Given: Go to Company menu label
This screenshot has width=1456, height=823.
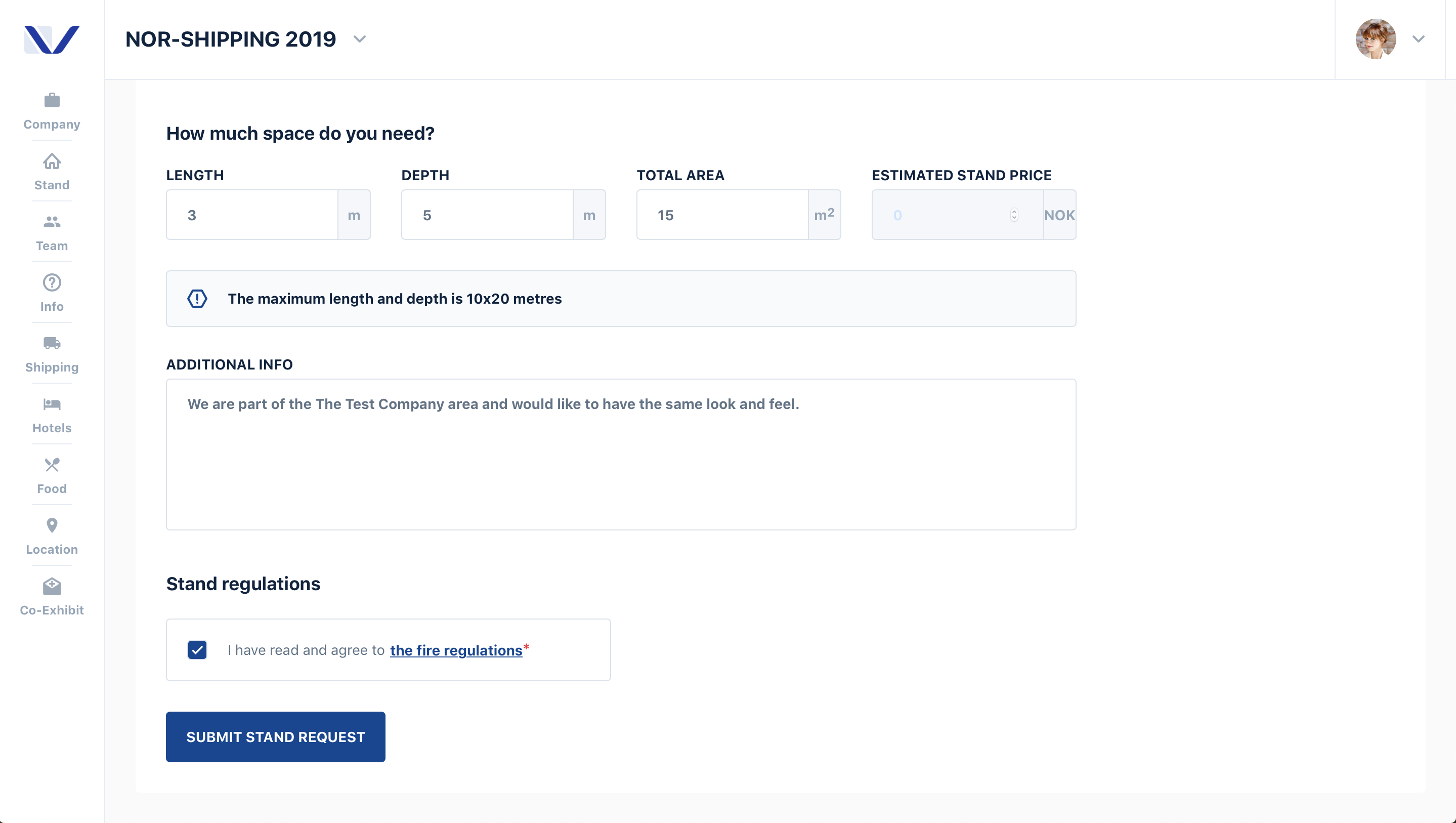Looking at the screenshot, I should [x=52, y=125].
